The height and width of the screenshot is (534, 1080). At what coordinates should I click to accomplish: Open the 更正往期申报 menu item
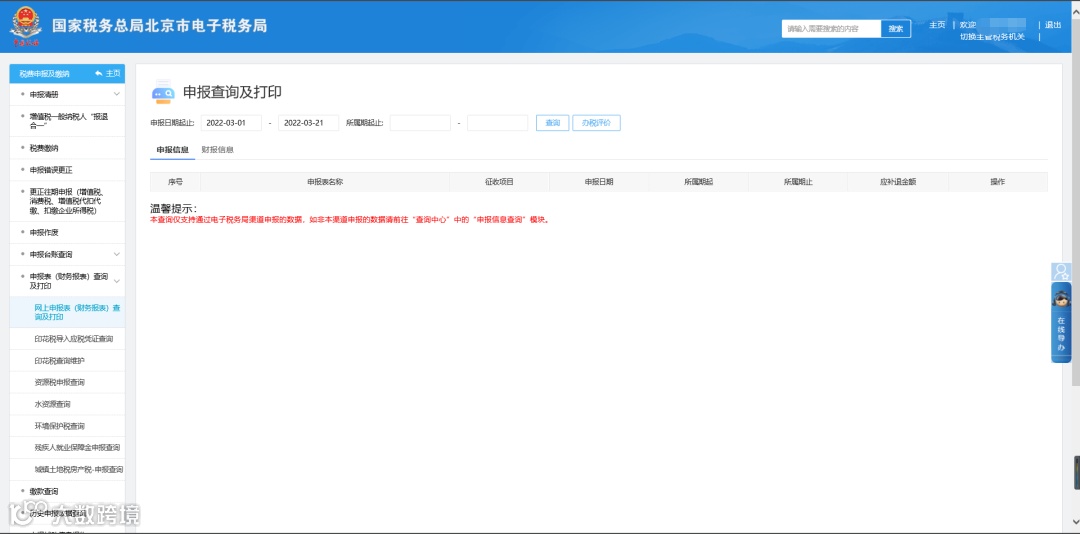tap(68, 201)
